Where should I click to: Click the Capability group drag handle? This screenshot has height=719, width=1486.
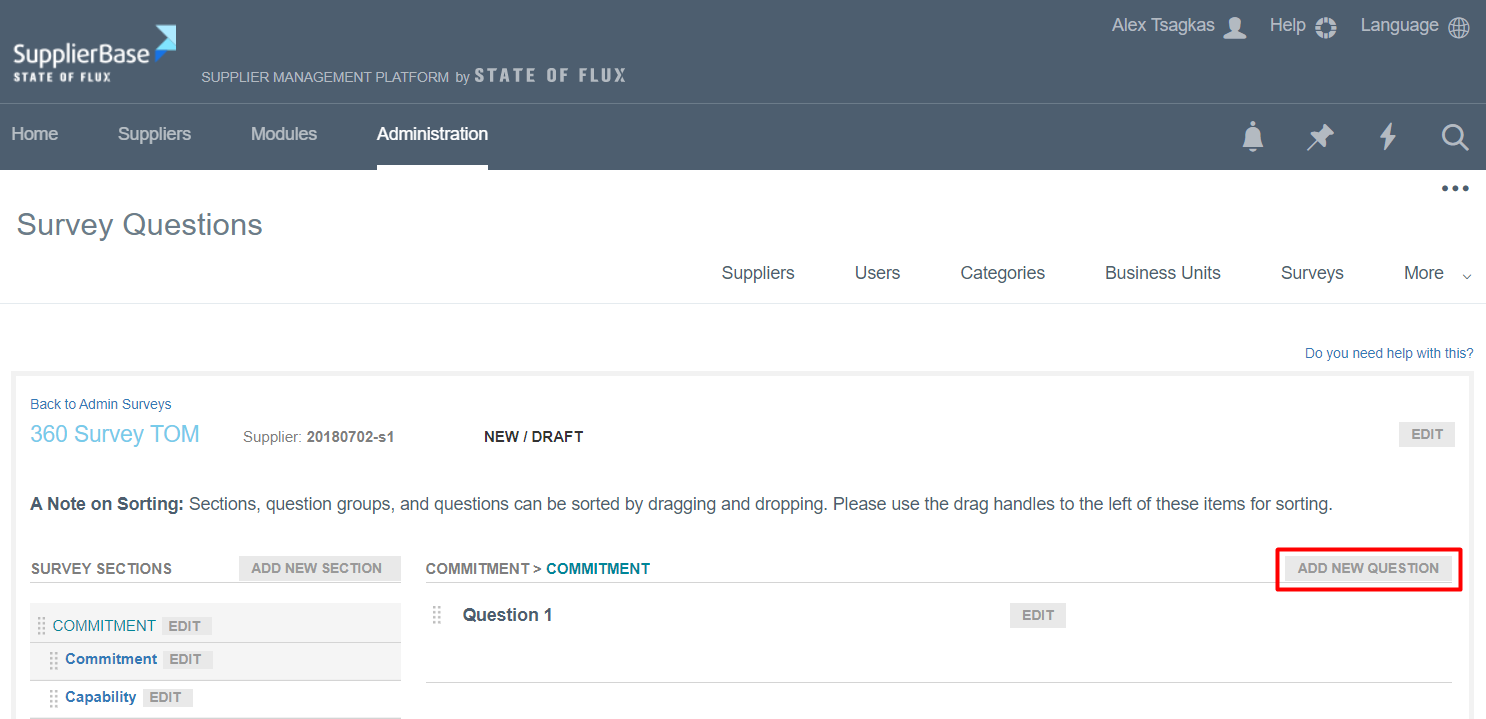click(x=54, y=698)
